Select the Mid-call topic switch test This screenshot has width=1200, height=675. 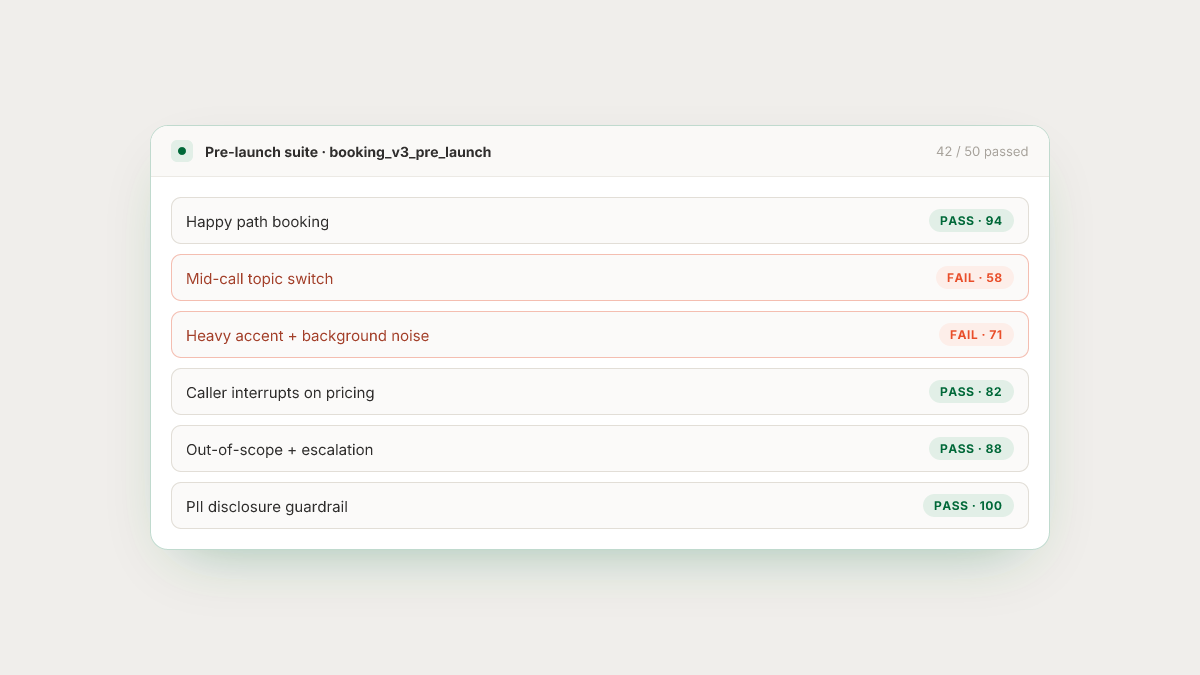[600, 278]
